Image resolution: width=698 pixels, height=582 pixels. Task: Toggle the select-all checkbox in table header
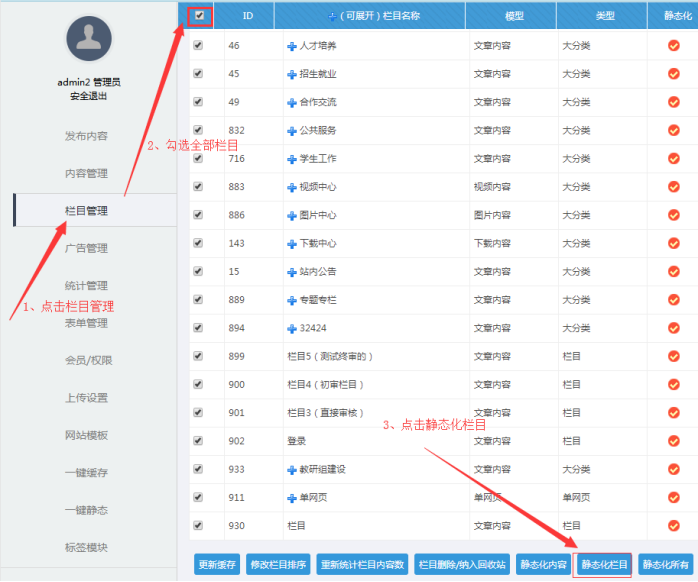click(199, 15)
